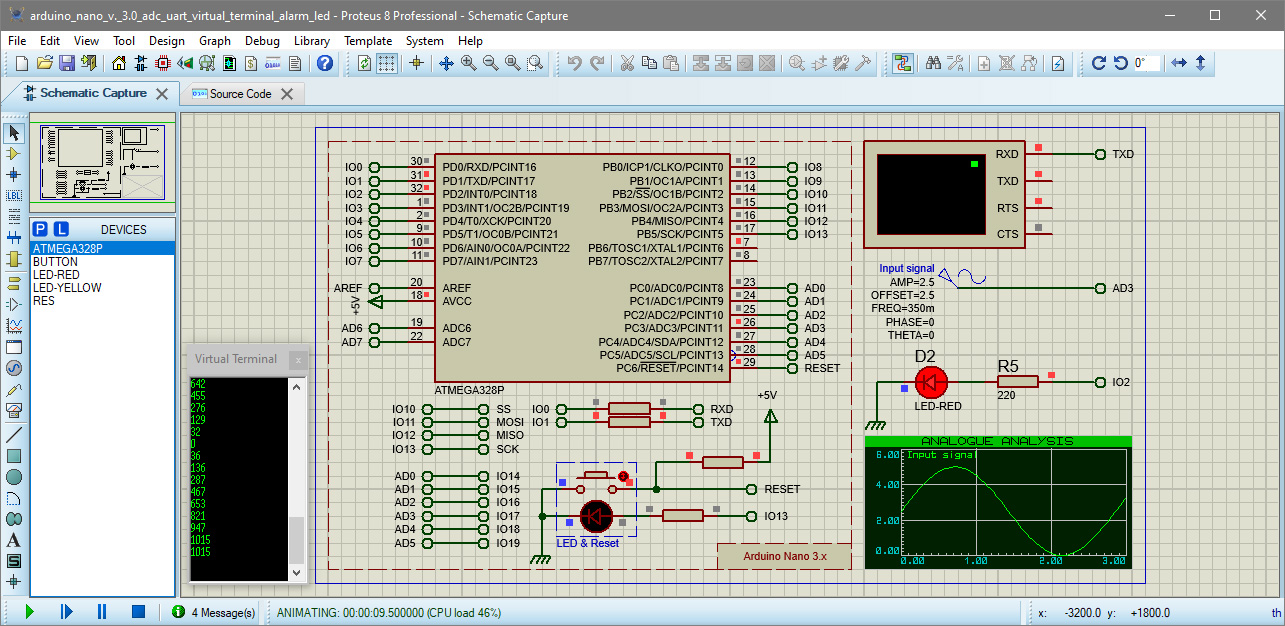Select the 2D text 'A' tool
Viewport: 1285px width, 626px height.
(14, 540)
